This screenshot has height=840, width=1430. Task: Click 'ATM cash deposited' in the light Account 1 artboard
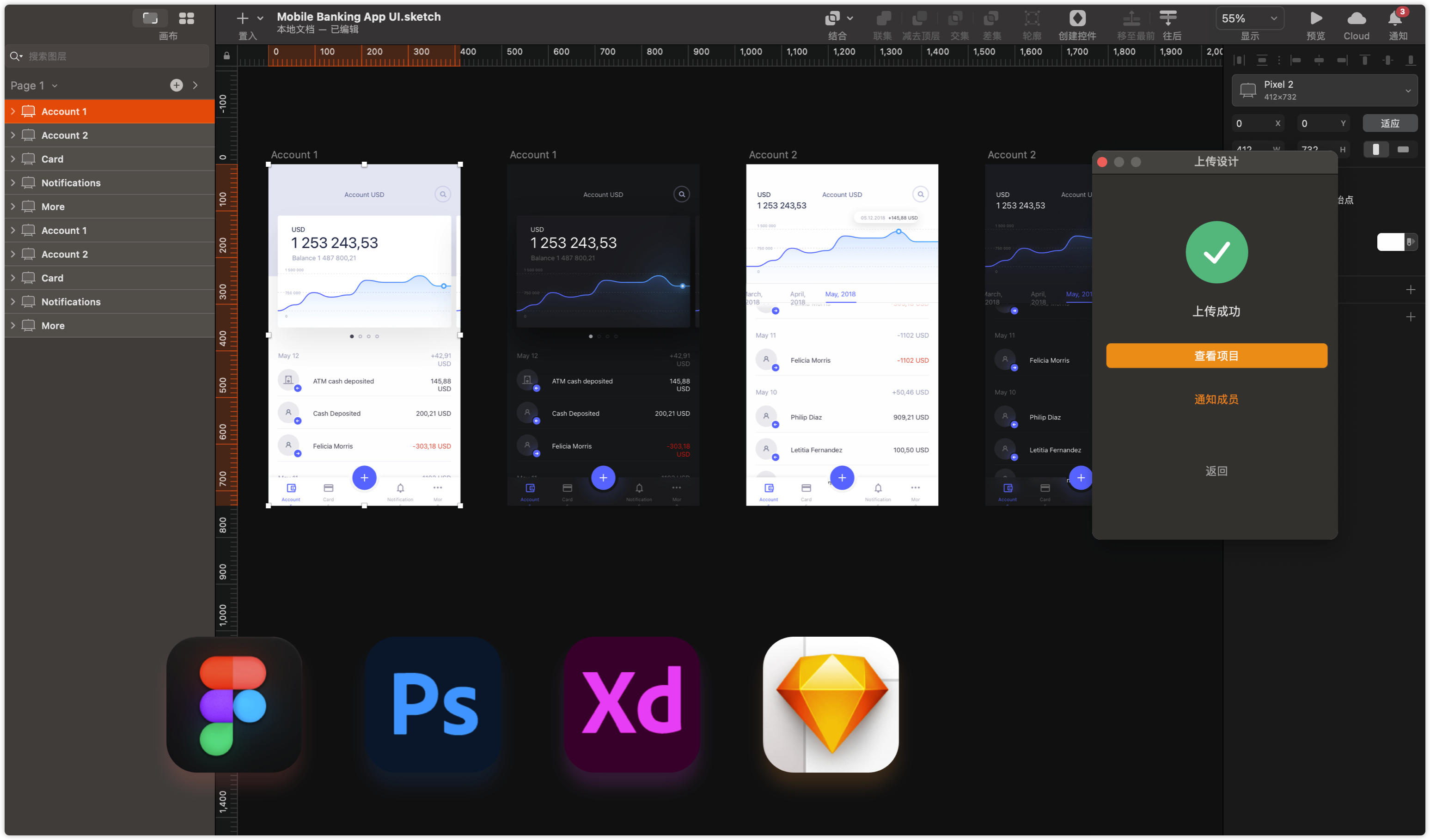343,381
